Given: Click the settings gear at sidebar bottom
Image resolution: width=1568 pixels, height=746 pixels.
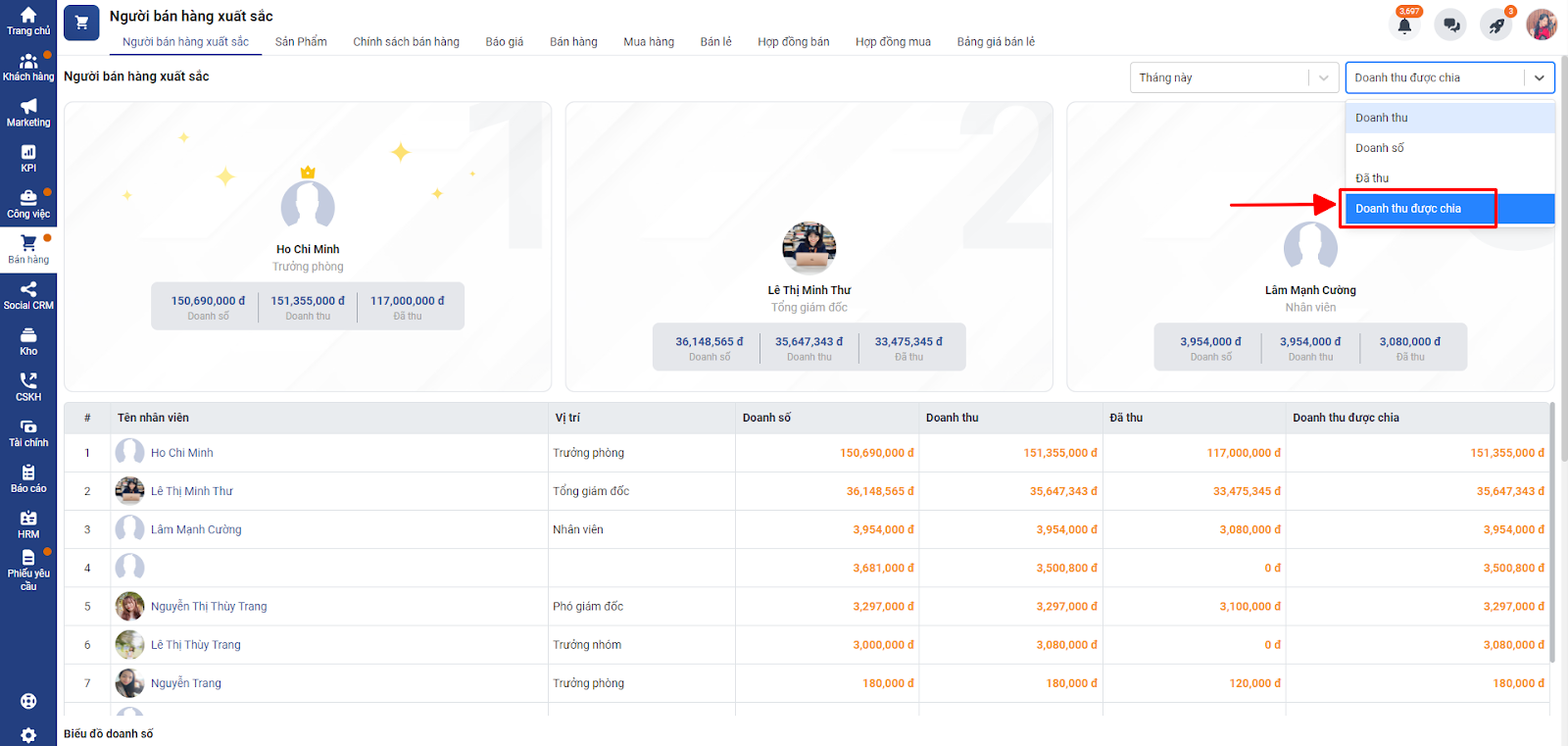Looking at the screenshot, I should click(x=28, y=735).
